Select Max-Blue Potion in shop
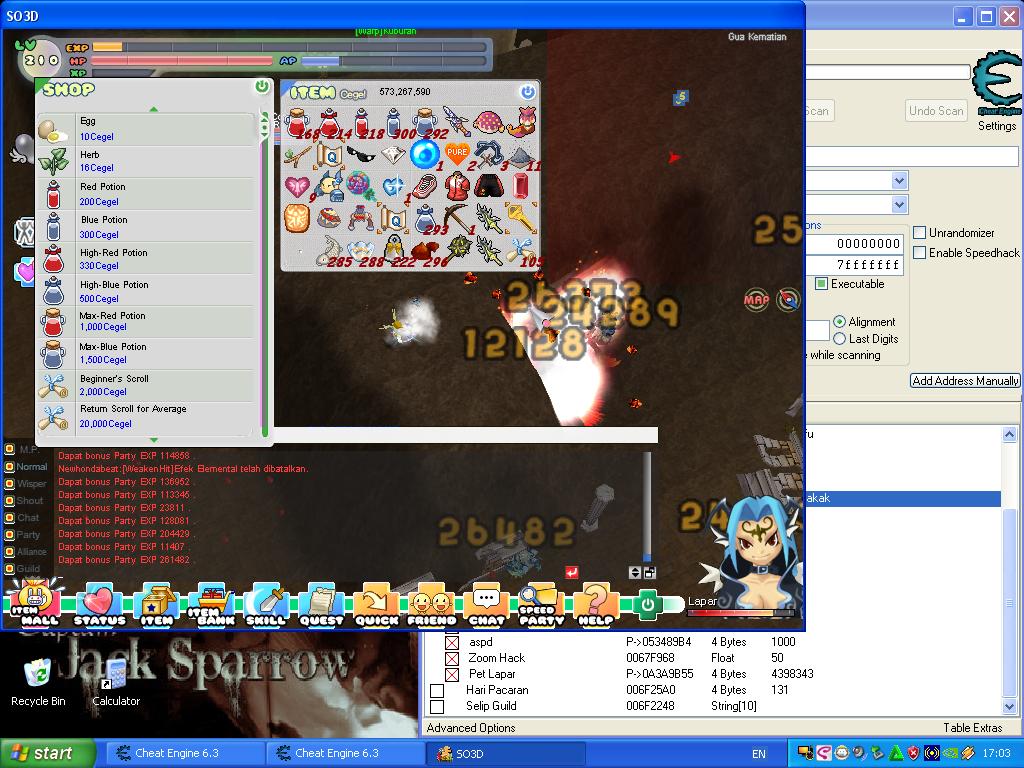This screenshot has width=1024, height=768. tap(146, 353)
